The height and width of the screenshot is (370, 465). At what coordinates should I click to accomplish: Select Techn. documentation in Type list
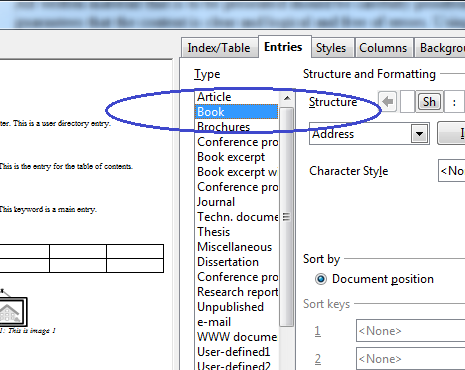236,217
